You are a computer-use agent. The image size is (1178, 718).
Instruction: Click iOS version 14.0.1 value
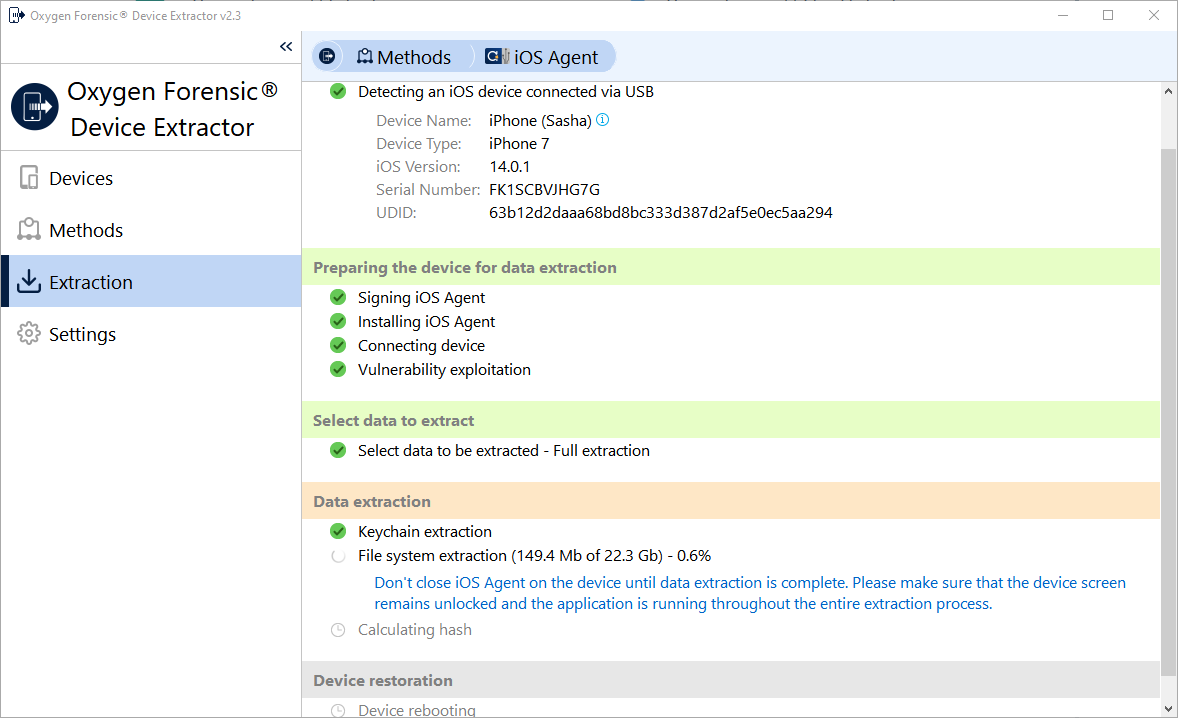point(509,167)
